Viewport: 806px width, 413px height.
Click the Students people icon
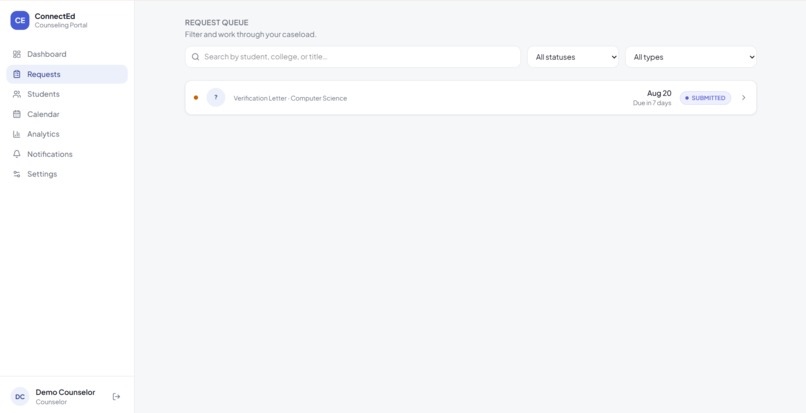pos(17,94)
